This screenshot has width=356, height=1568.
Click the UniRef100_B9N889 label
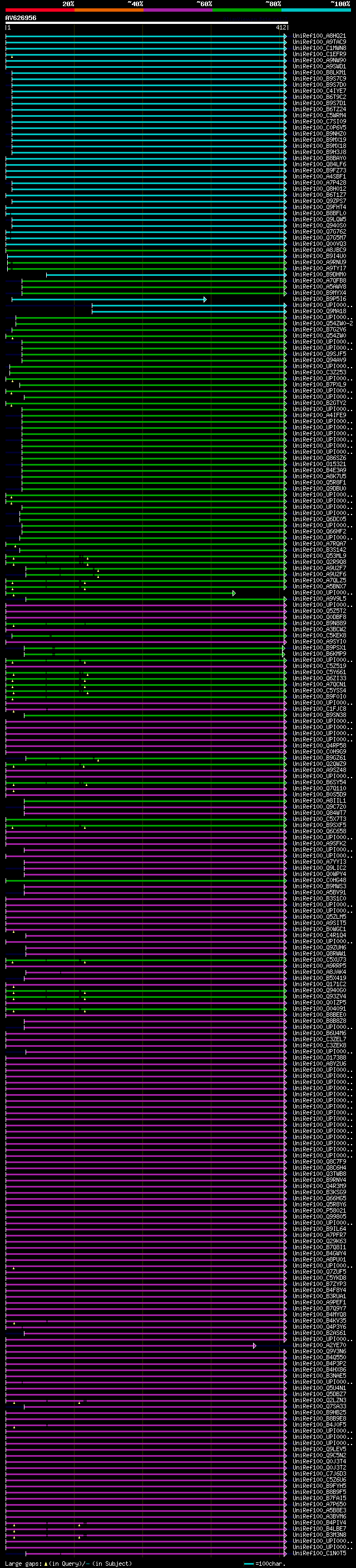tap(319, 624)
